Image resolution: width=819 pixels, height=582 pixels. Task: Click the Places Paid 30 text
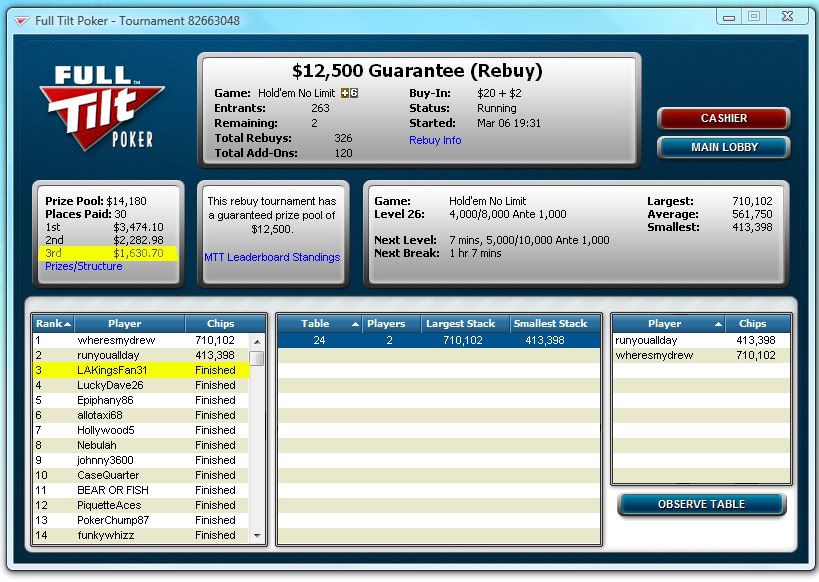(86, 214)
